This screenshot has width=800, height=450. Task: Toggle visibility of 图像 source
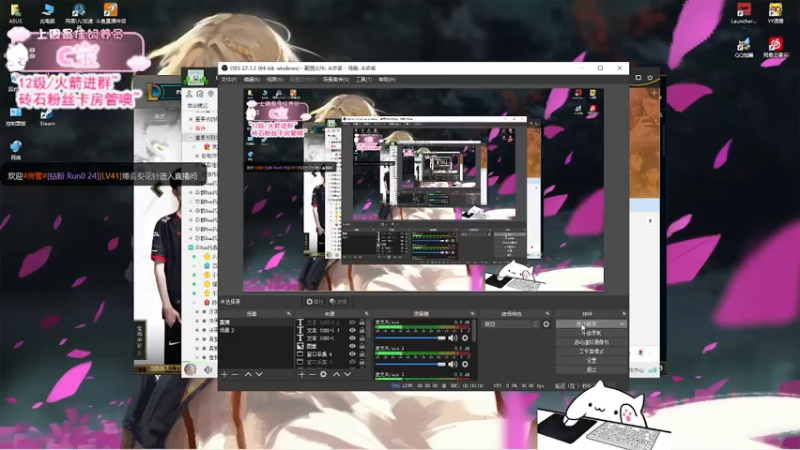pos(352,346)
